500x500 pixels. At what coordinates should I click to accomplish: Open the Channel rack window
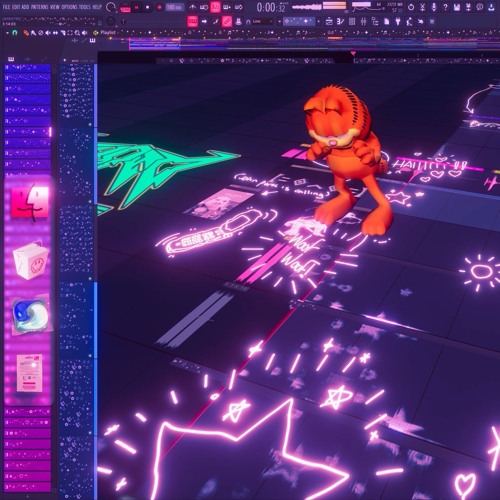click(352, 21)
